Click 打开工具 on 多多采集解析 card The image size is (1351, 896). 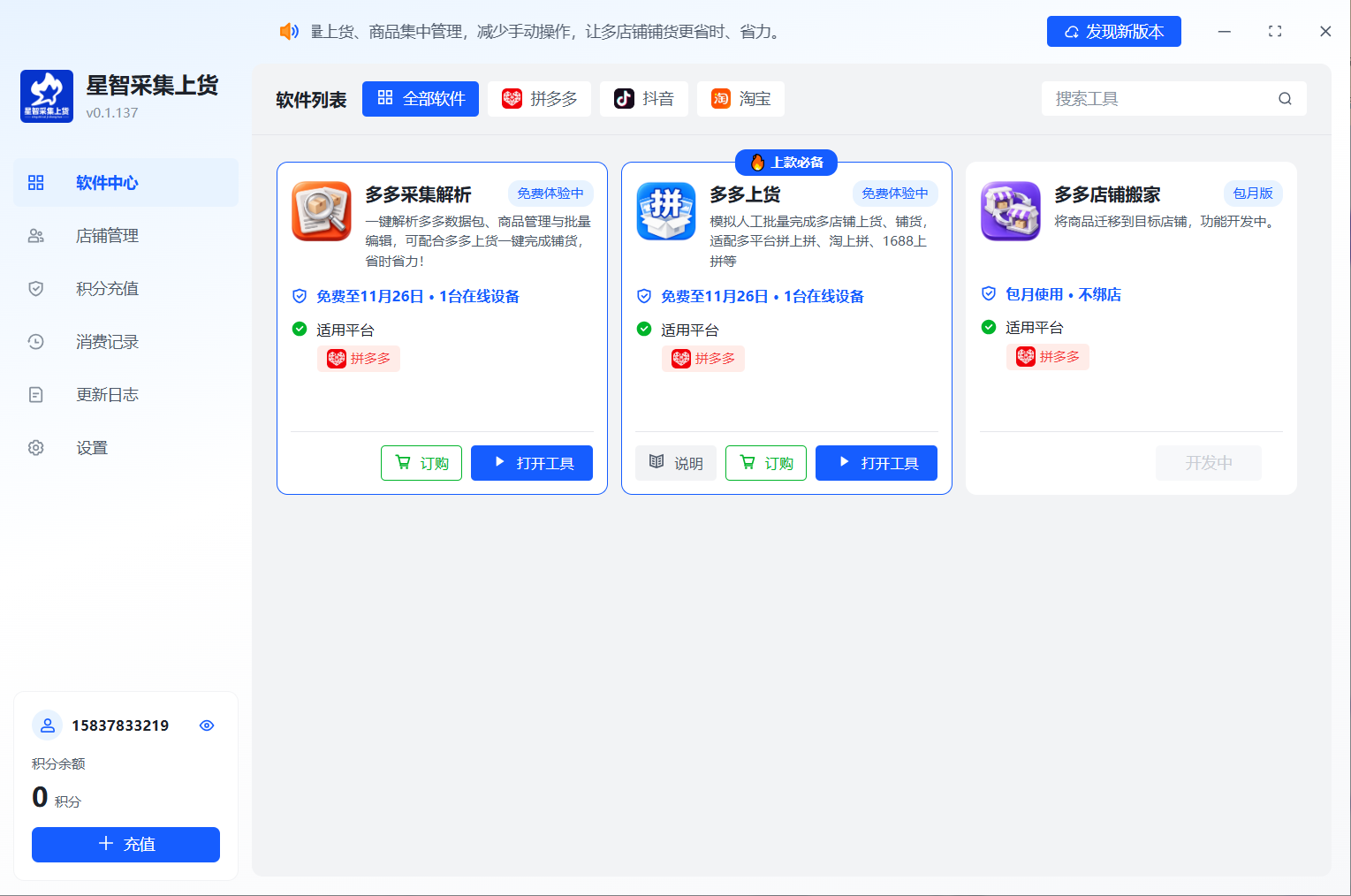(x=532, y=463)
